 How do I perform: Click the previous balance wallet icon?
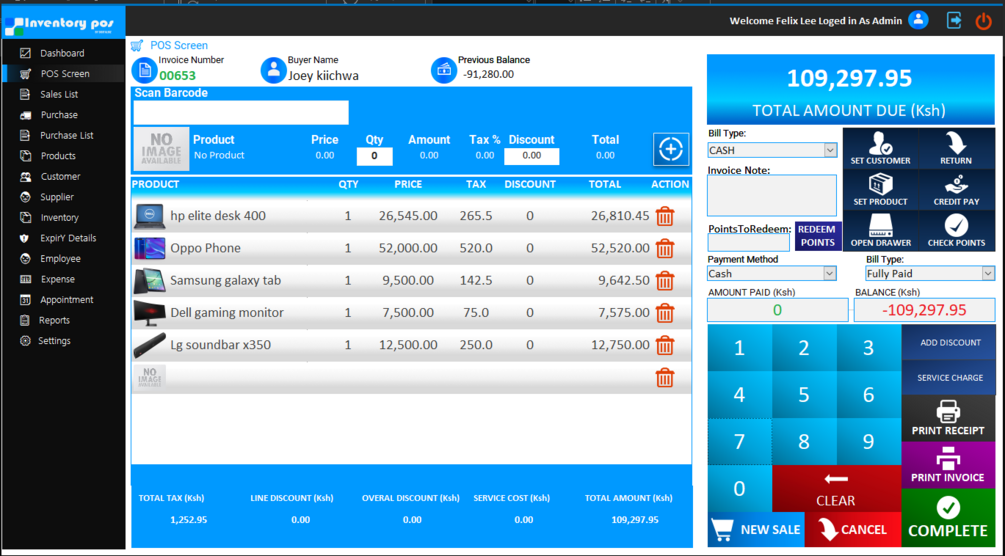[444, 70]
